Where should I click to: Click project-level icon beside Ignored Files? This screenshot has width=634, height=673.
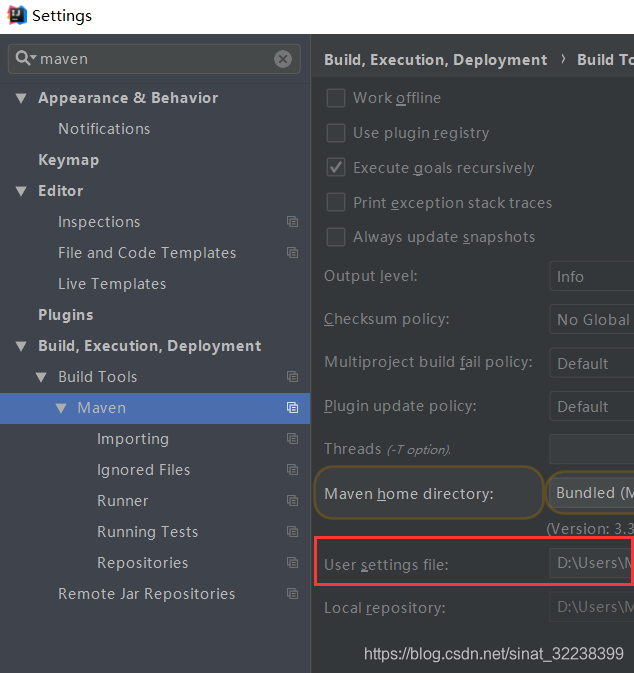click(x=292, y=470)
